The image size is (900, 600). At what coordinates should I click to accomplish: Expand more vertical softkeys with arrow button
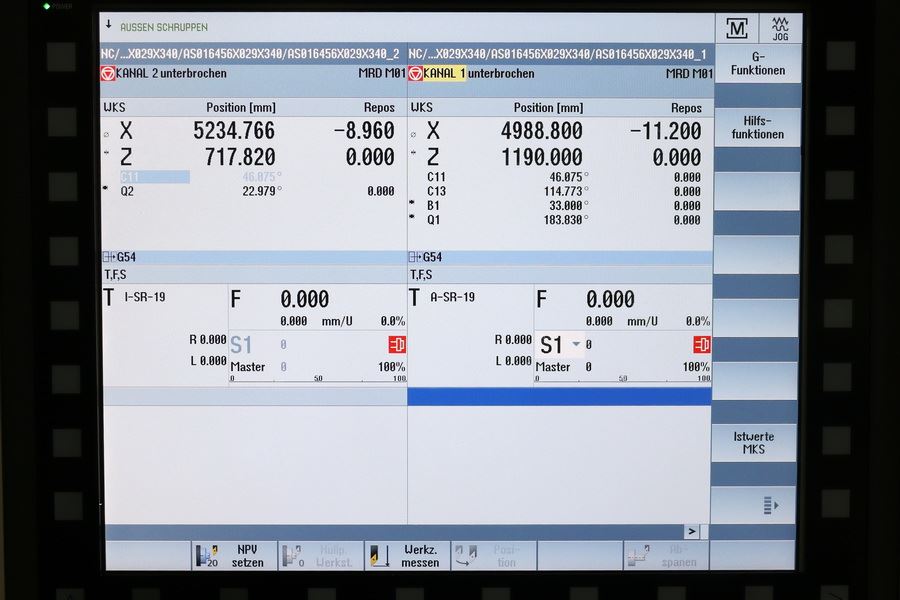(770, 505)
